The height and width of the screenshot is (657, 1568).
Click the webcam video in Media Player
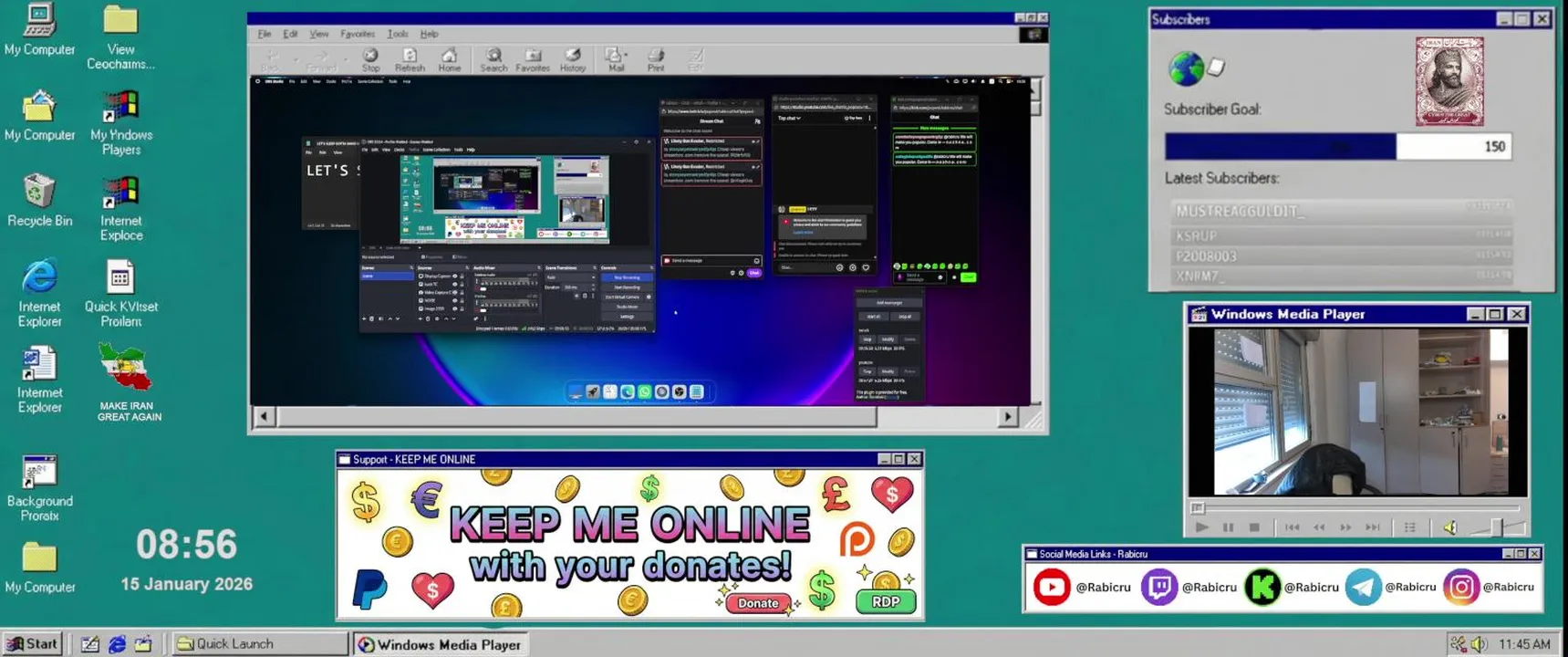click(x=1357, y=412)
